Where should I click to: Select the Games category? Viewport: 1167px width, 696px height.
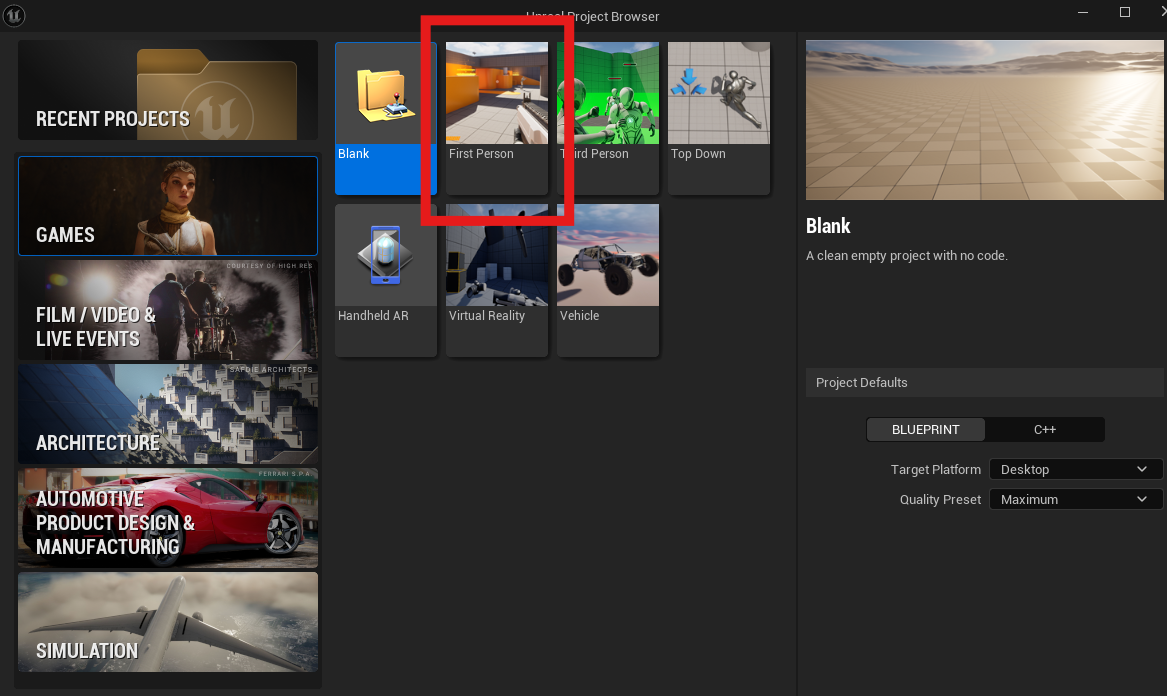pos(168,206)
